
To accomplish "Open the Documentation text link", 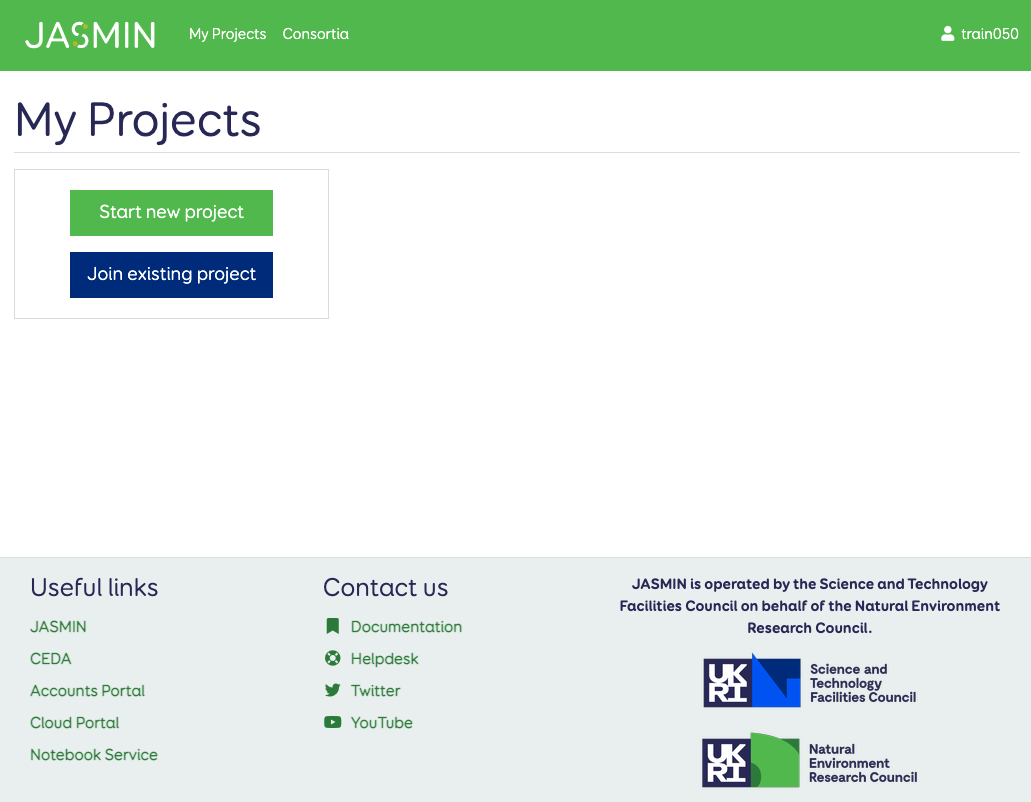I will click(406, 627).
